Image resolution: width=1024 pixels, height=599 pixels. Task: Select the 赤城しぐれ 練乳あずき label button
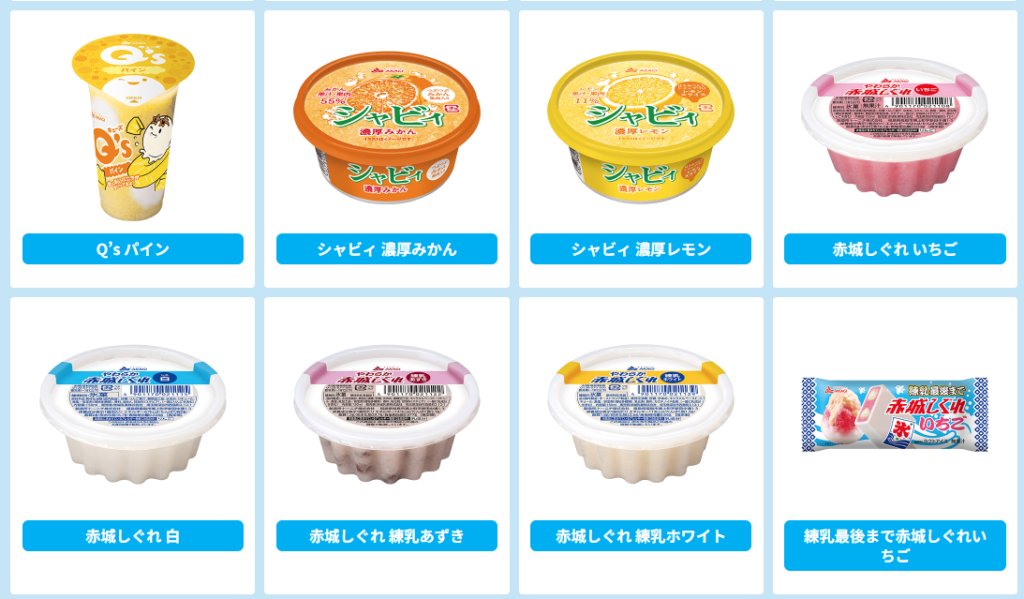coord(387,536)
